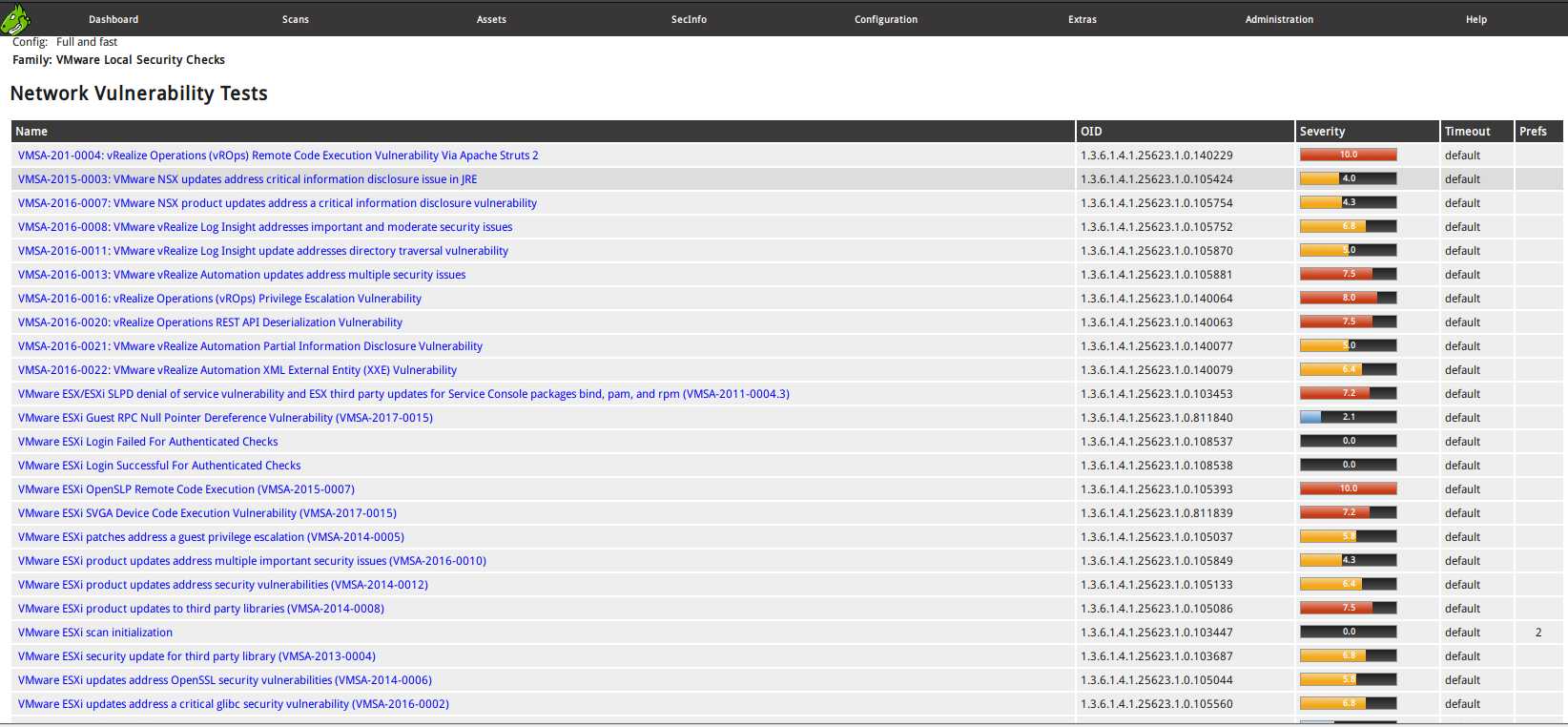Select OID 1.3.6.1.4.1.25623.1.0.105560
Screen dimensions: 1568x727
(1156, 704)
